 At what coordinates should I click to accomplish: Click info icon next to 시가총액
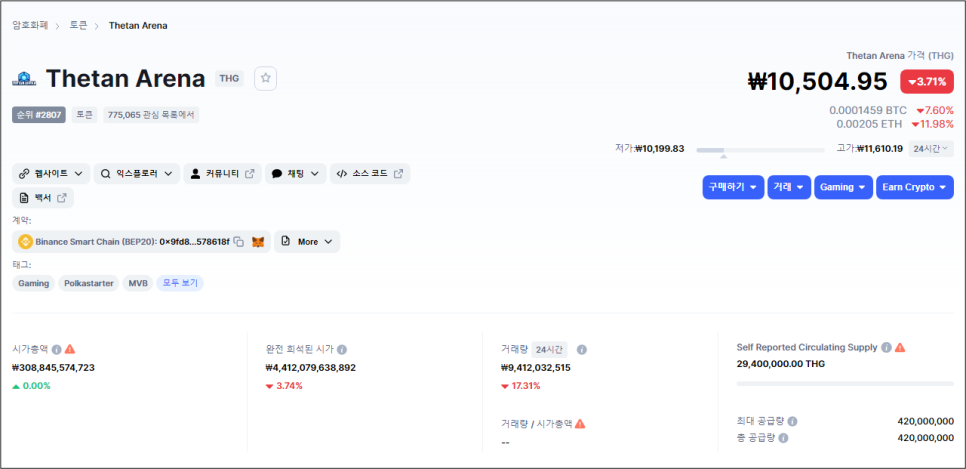pos(56,349)
